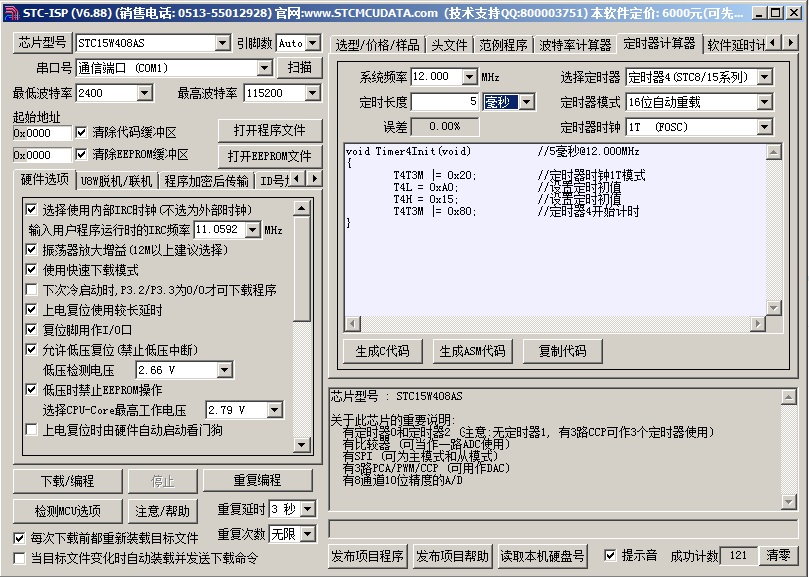The image size is (809, 577).
Task: Switch to 软件延时计算器 tab
Action: 735,45
